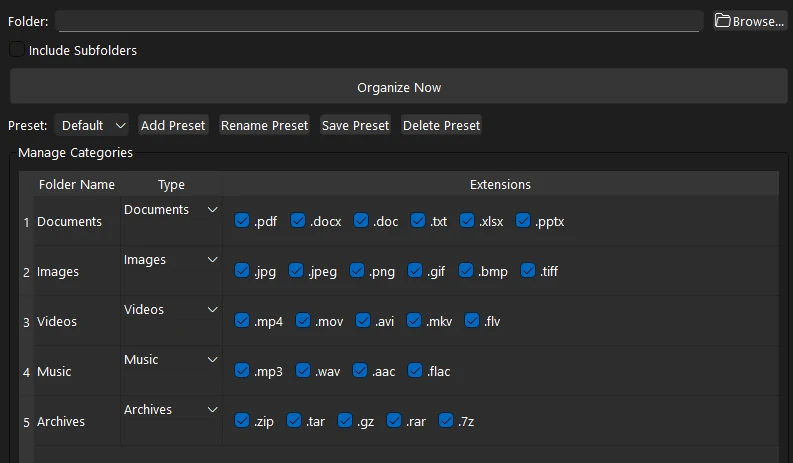The width and height of the screenshot is (793, 463).
Task: Uncheck the .gz extension checkbox
Action: pyautogui.click(x=344, y=420)
